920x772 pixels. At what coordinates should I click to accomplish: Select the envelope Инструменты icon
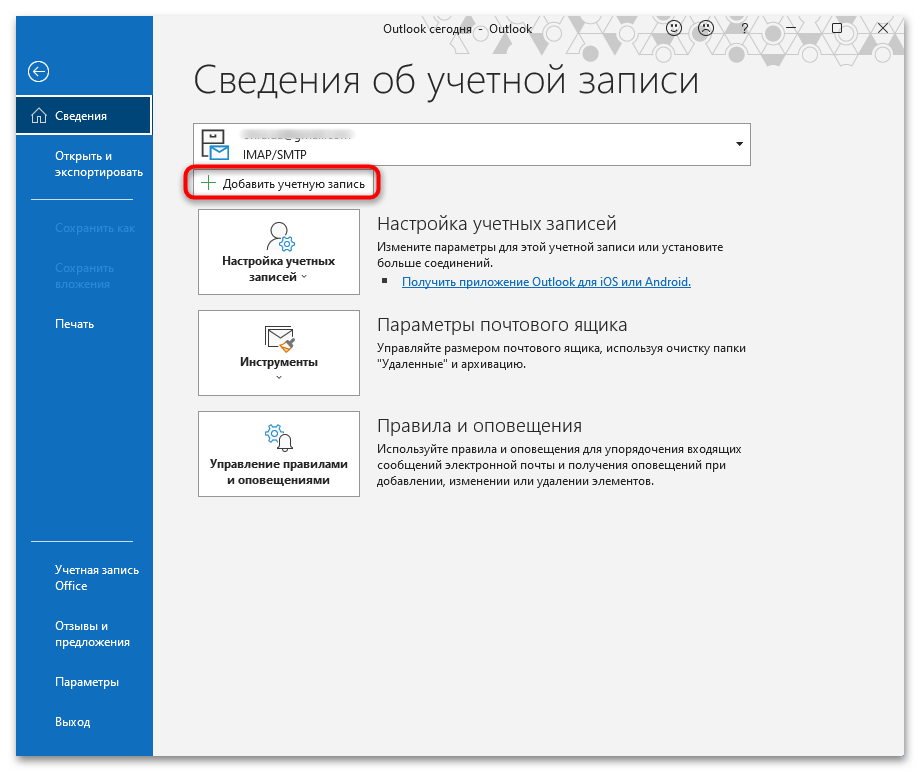click(x=278, y=338)
